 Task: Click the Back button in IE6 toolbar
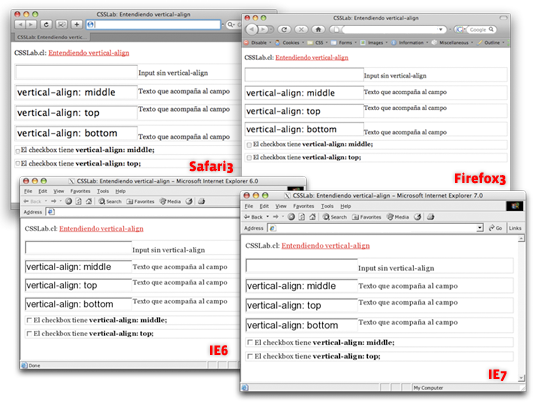32,201
